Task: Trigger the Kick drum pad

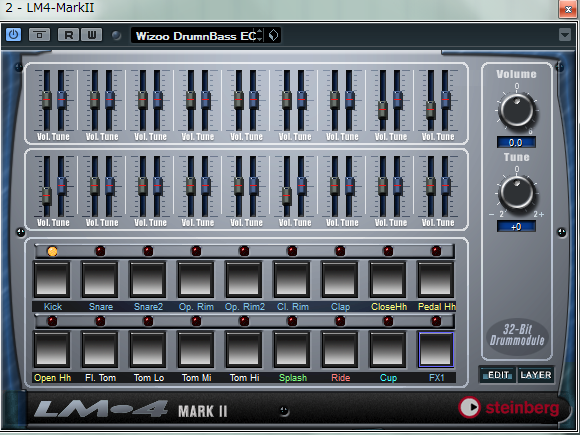Action: 52,280
